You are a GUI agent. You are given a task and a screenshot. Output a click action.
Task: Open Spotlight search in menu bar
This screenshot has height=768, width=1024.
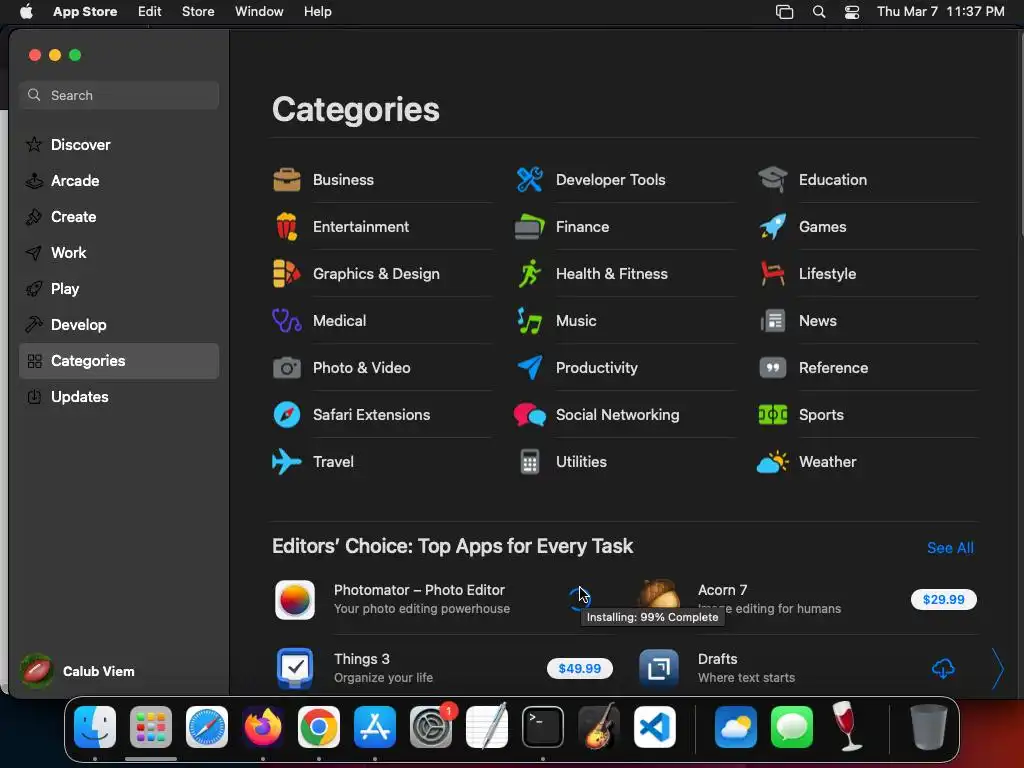[819, 12]
